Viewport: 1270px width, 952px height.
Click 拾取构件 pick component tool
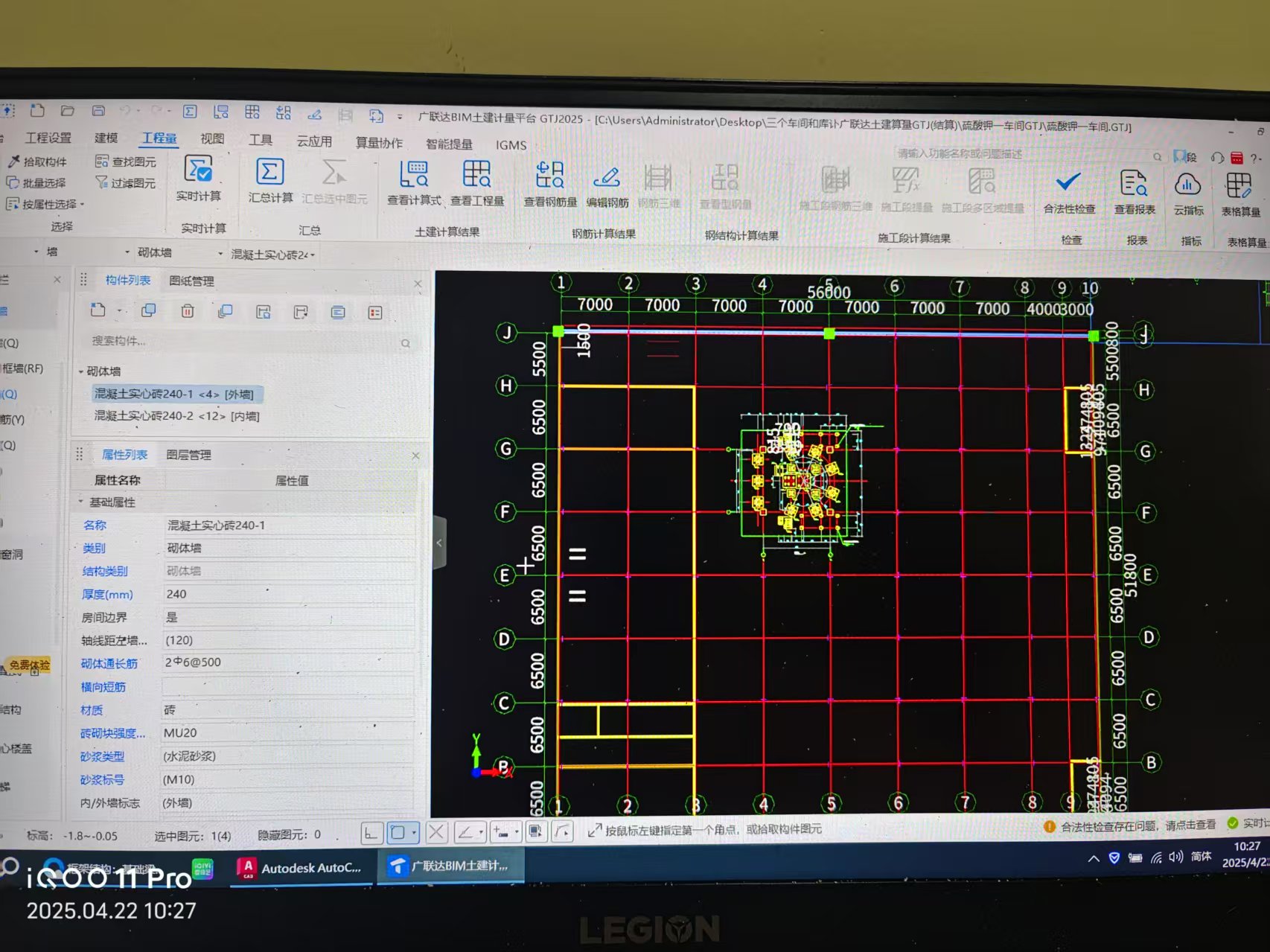click(37, 162)
